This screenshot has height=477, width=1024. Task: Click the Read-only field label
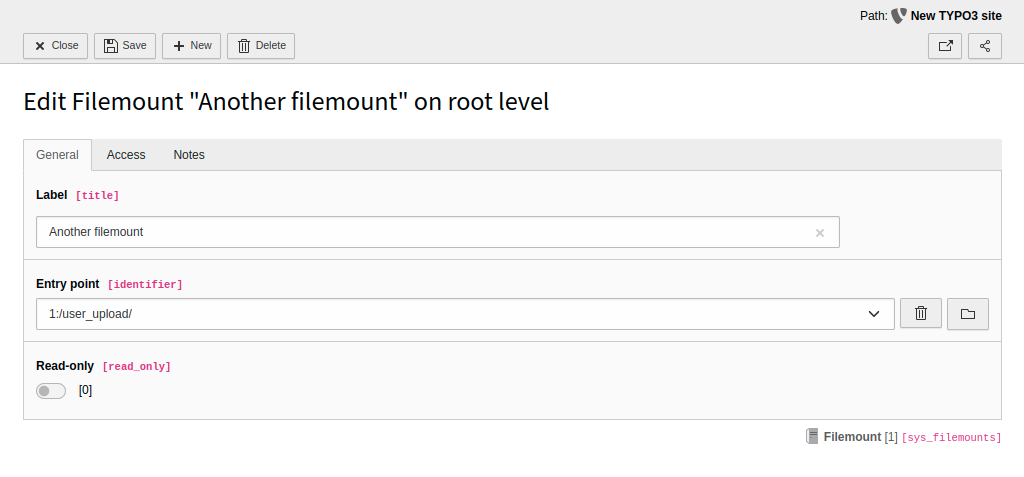(65, 366)
